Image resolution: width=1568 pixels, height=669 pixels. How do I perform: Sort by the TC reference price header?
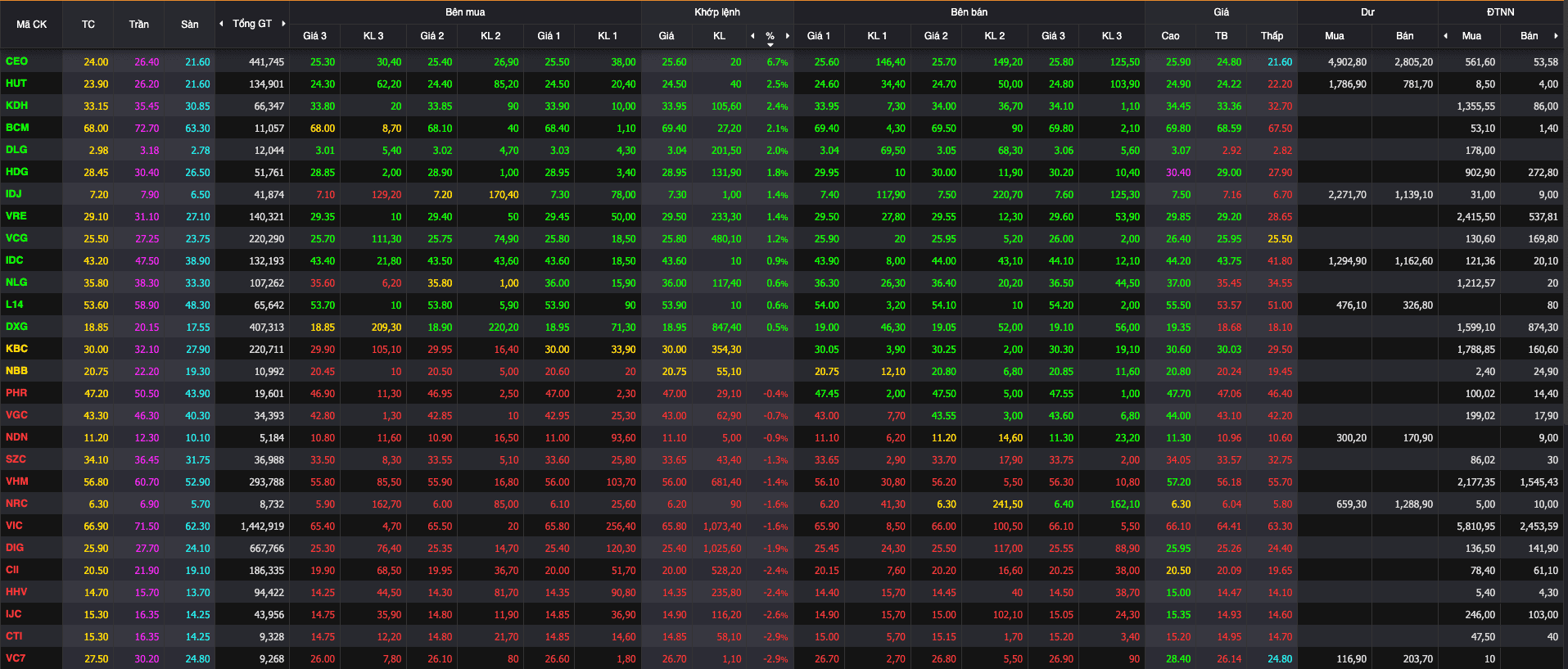(x=88, y=25)
